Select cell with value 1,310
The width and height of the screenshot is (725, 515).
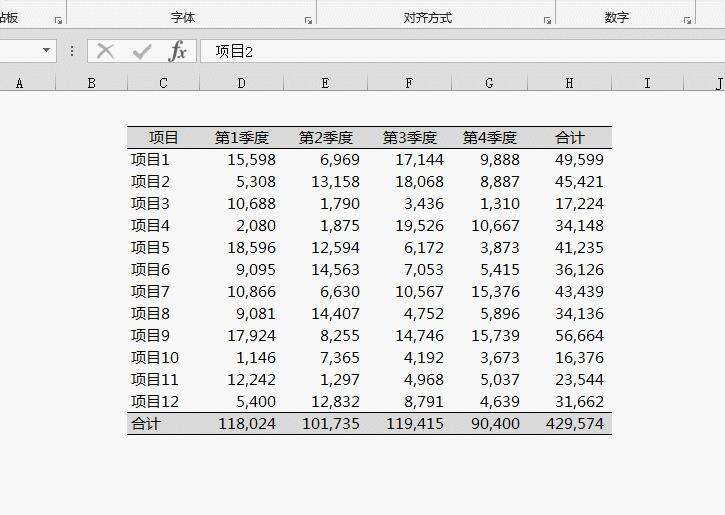(x=489, y=203)
